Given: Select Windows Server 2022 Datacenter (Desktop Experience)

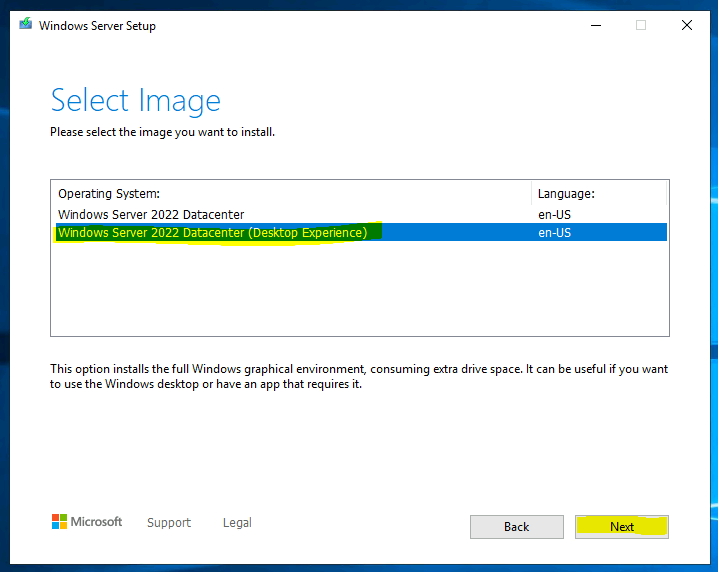Looking at the screenshot, I should [361, 232].
